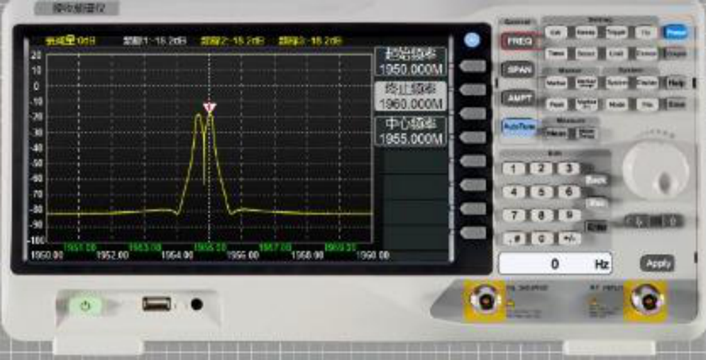Select the 起始频率 1950.000M softkey
Screen dimensions: 706x360
tap(411, 62)
